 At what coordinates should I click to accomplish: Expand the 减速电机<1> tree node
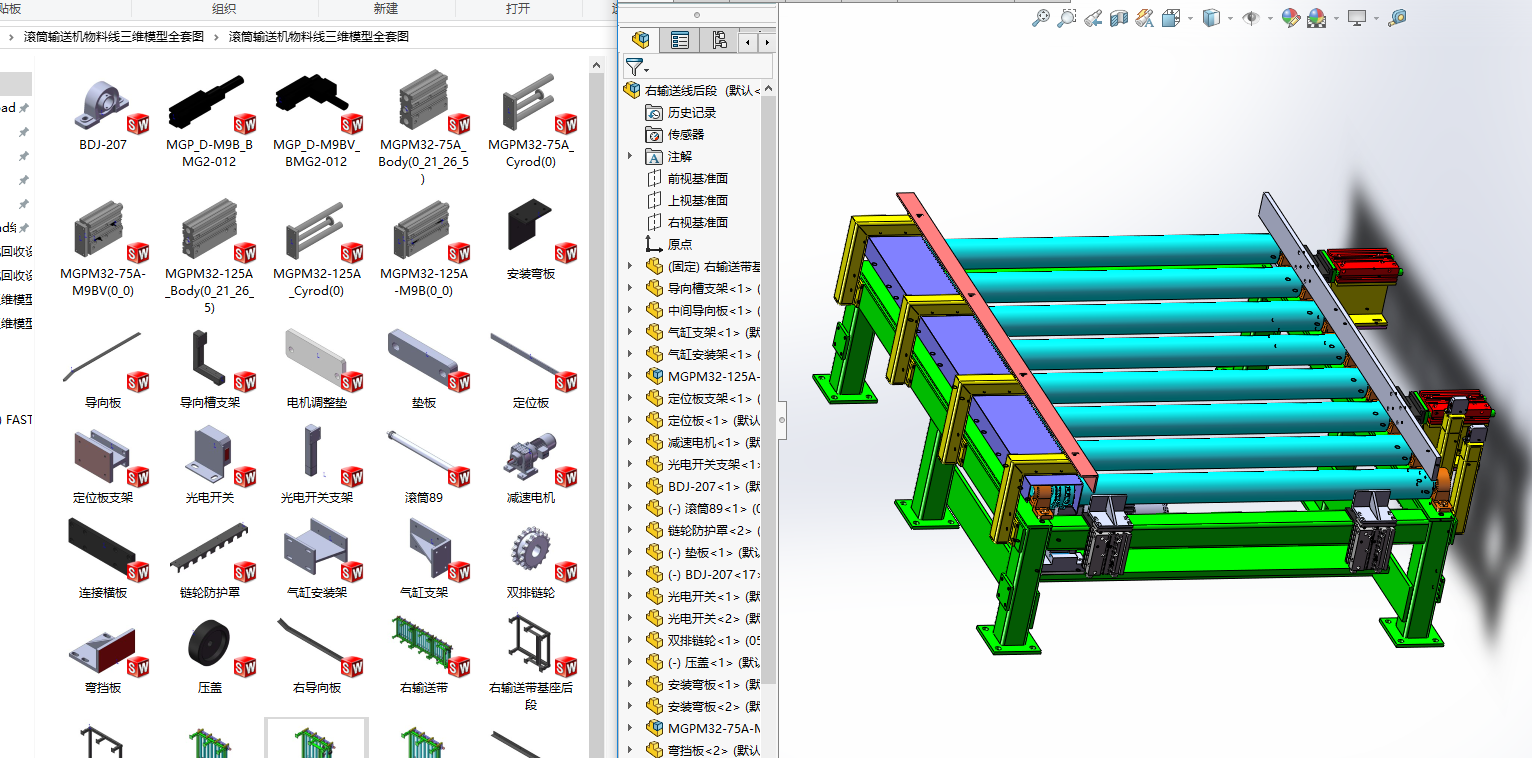(630, 442)
